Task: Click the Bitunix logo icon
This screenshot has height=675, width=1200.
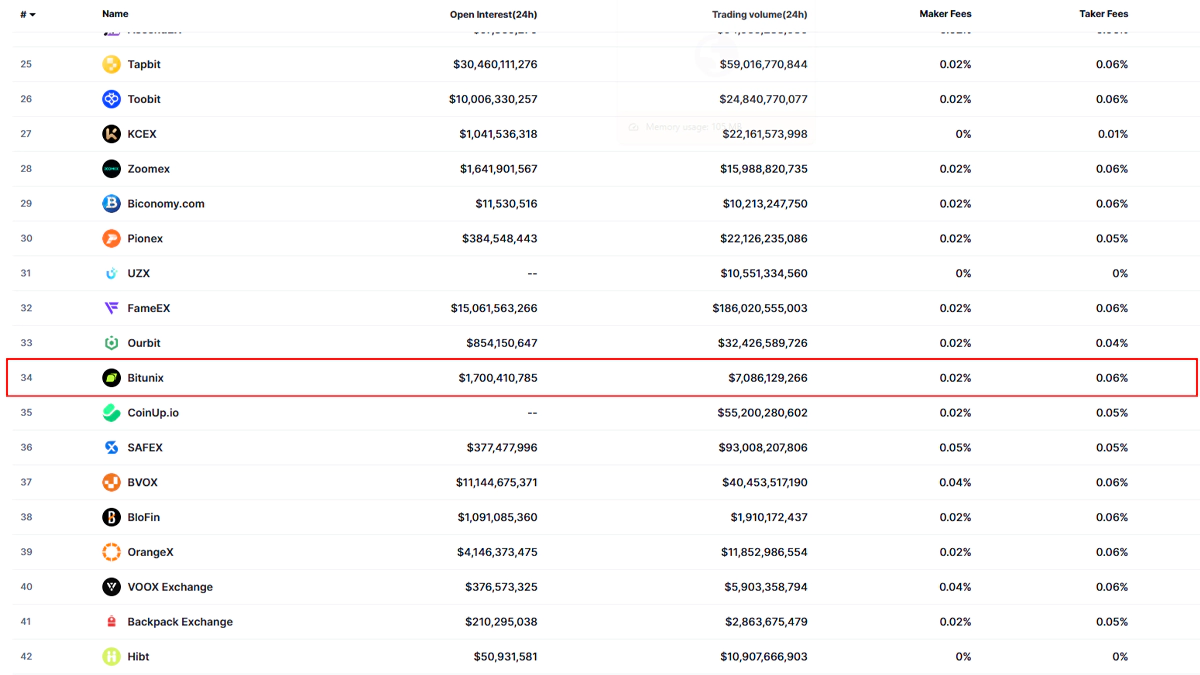Action: (x=111, y=378)
